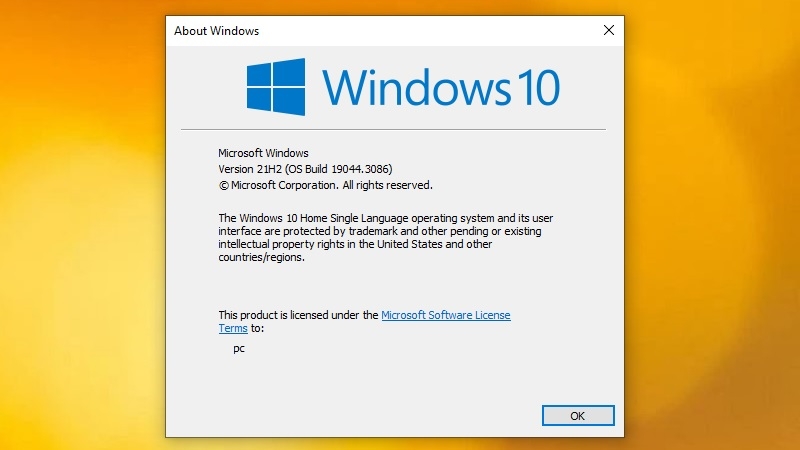Click the OK button
Screen dimensions: 800x450
pyautogui.click(x=578, y=416)
